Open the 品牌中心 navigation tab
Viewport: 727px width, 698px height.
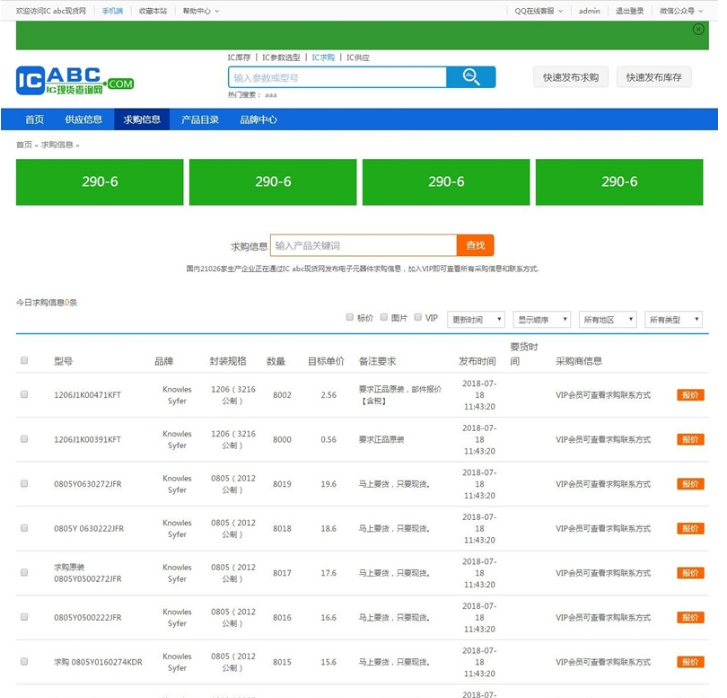point(258,119)
